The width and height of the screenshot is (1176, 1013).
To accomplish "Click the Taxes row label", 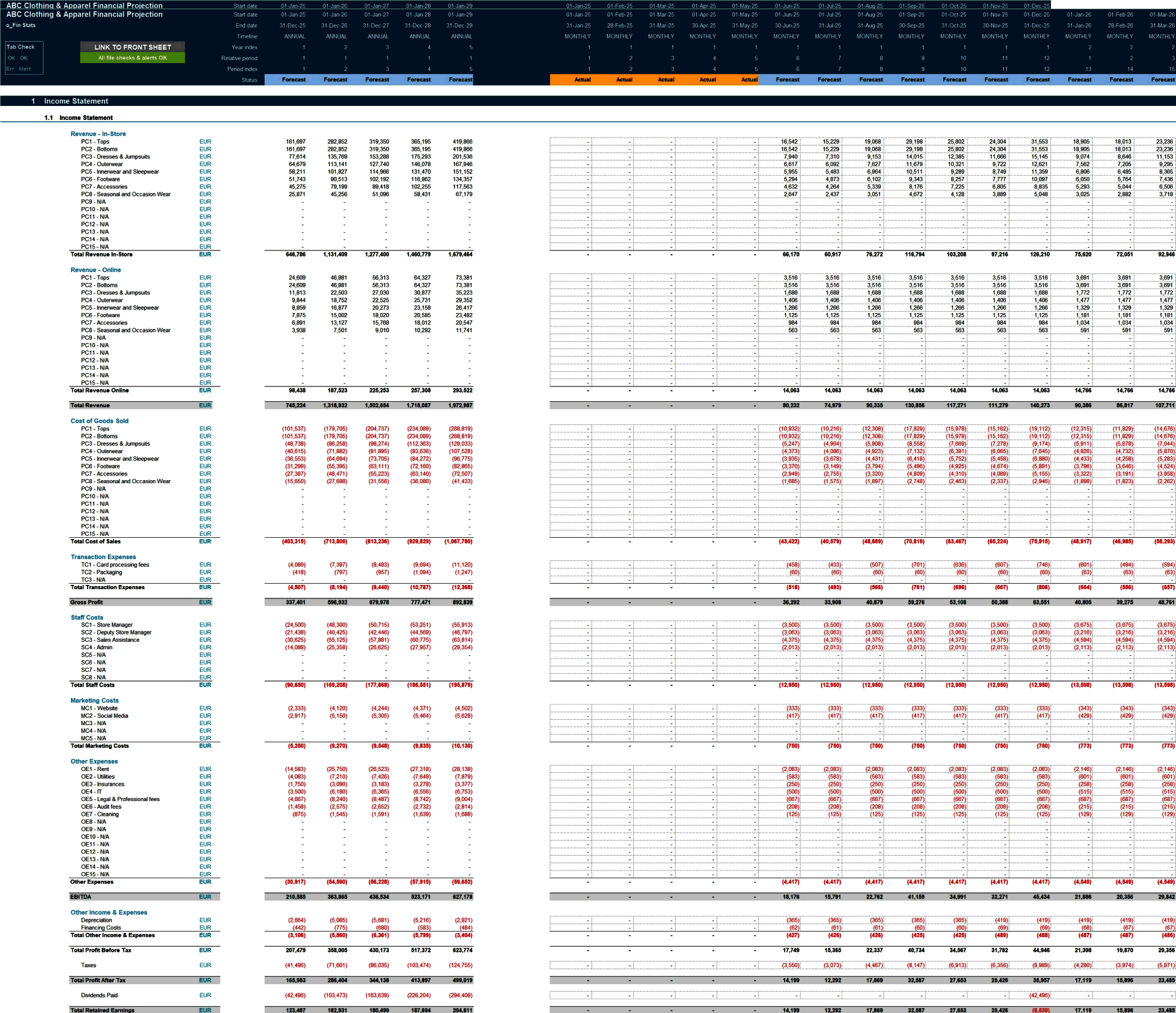I will click(x=88, y=965).
